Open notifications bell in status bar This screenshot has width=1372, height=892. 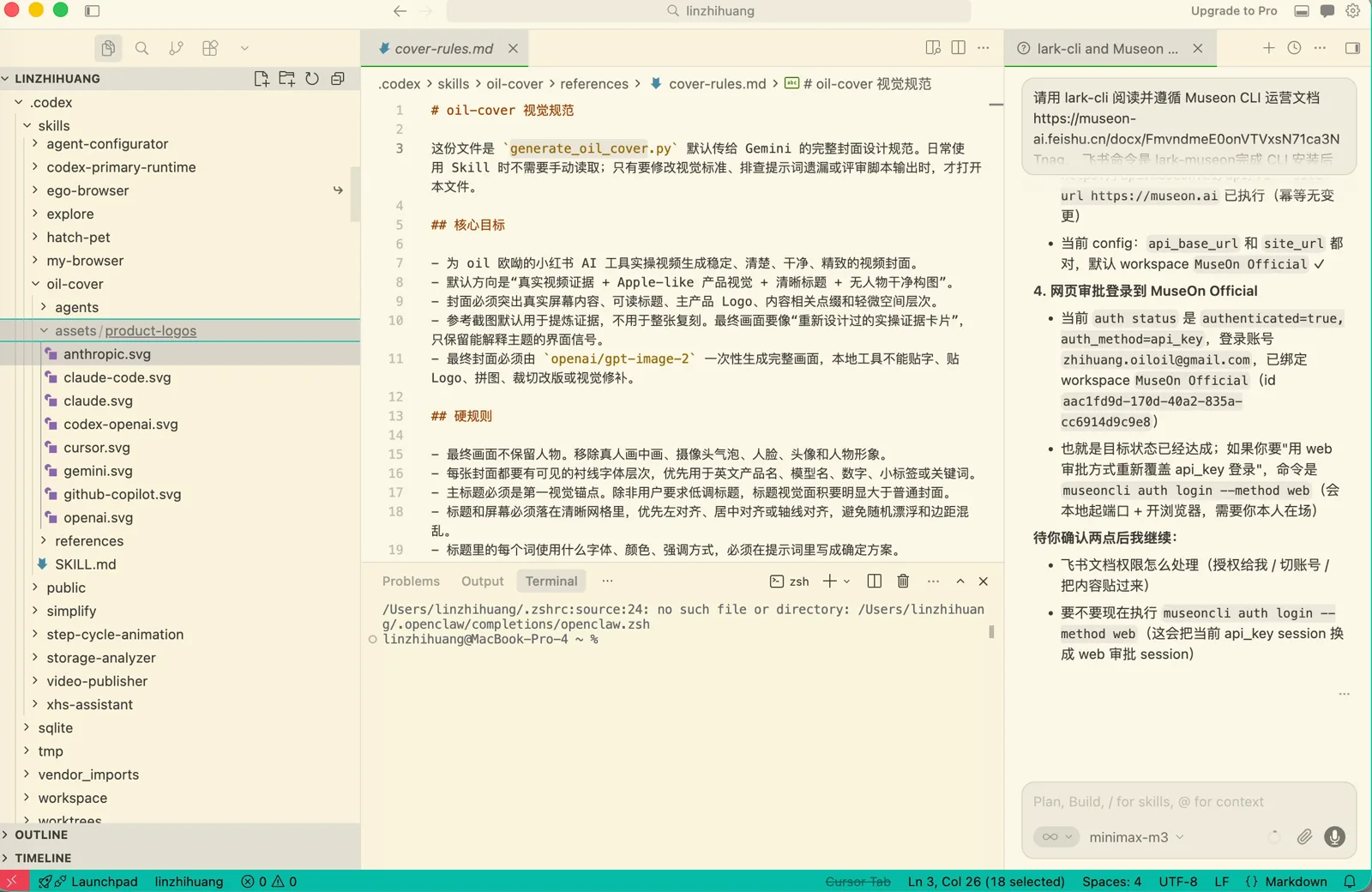point(1350,882)
